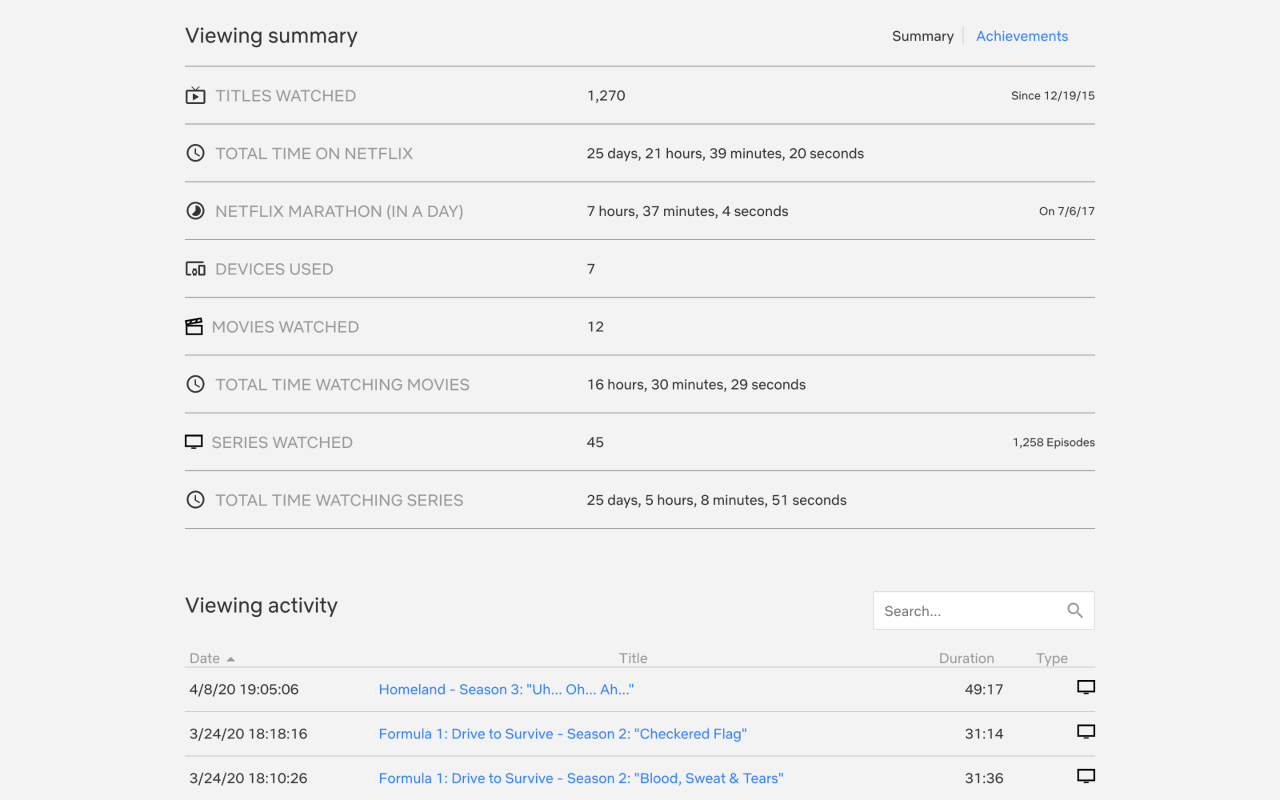Sort viewing activity by Title column
Image resolution: width=1280 pixels, height=800 pixels.
click(633, 658)
